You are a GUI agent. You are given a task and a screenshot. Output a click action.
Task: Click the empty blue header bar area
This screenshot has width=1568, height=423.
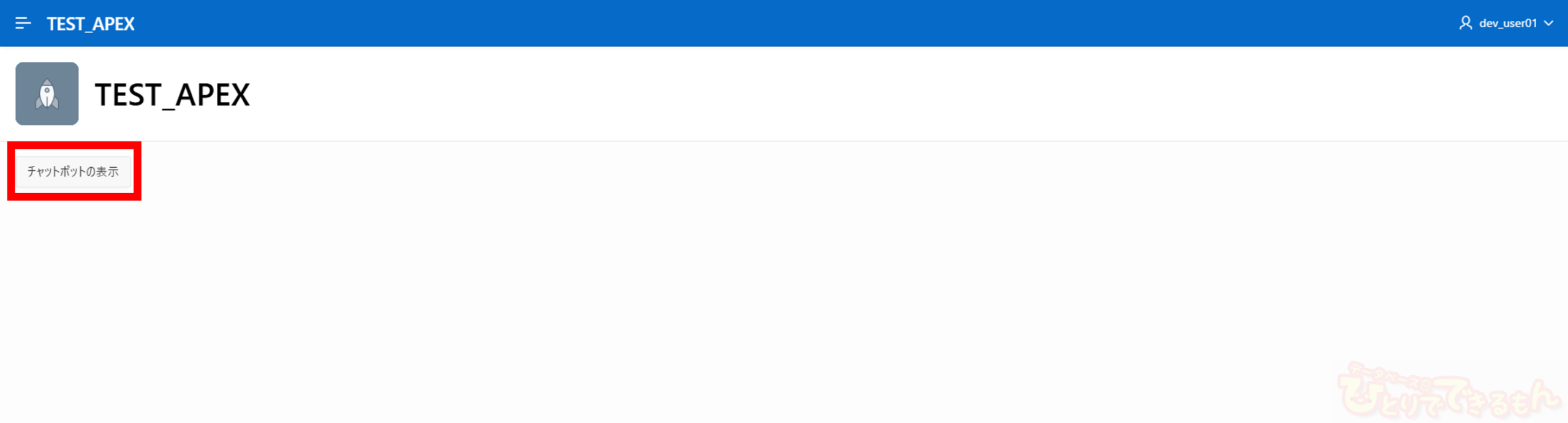tap(796, 23)
